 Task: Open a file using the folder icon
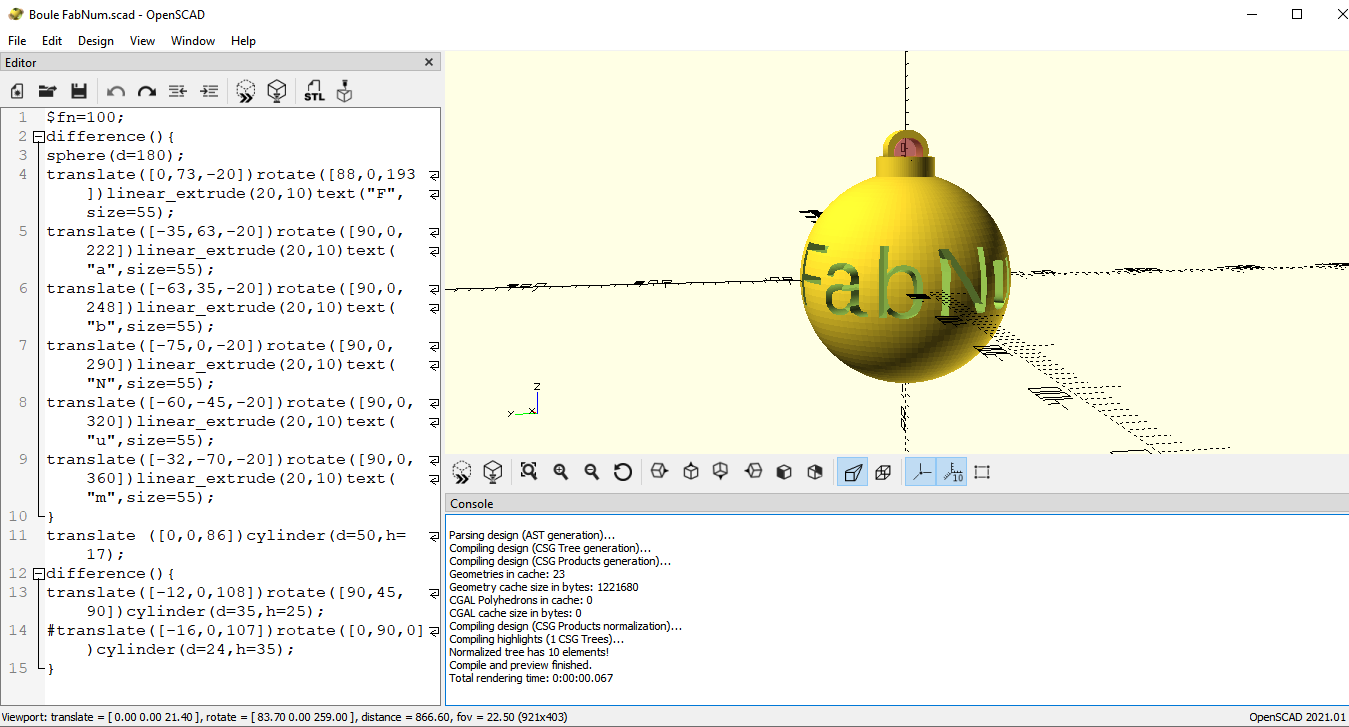click(47, 91)
